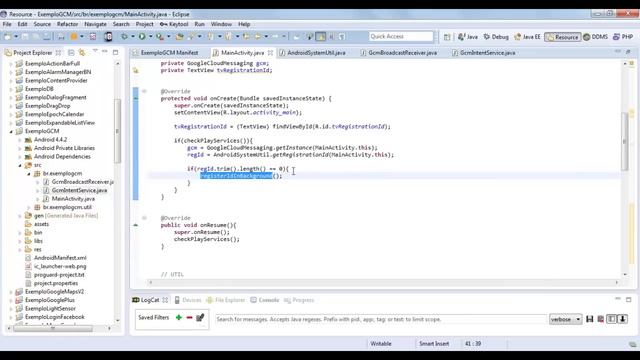Click the Open Perspective icon
Viewport: 640px width, 360px height.
pyautogui.click(x=447, y=37)
